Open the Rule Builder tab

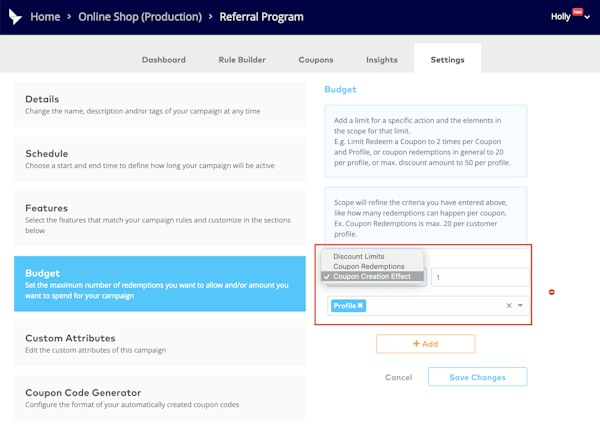(x=242, y=60)
